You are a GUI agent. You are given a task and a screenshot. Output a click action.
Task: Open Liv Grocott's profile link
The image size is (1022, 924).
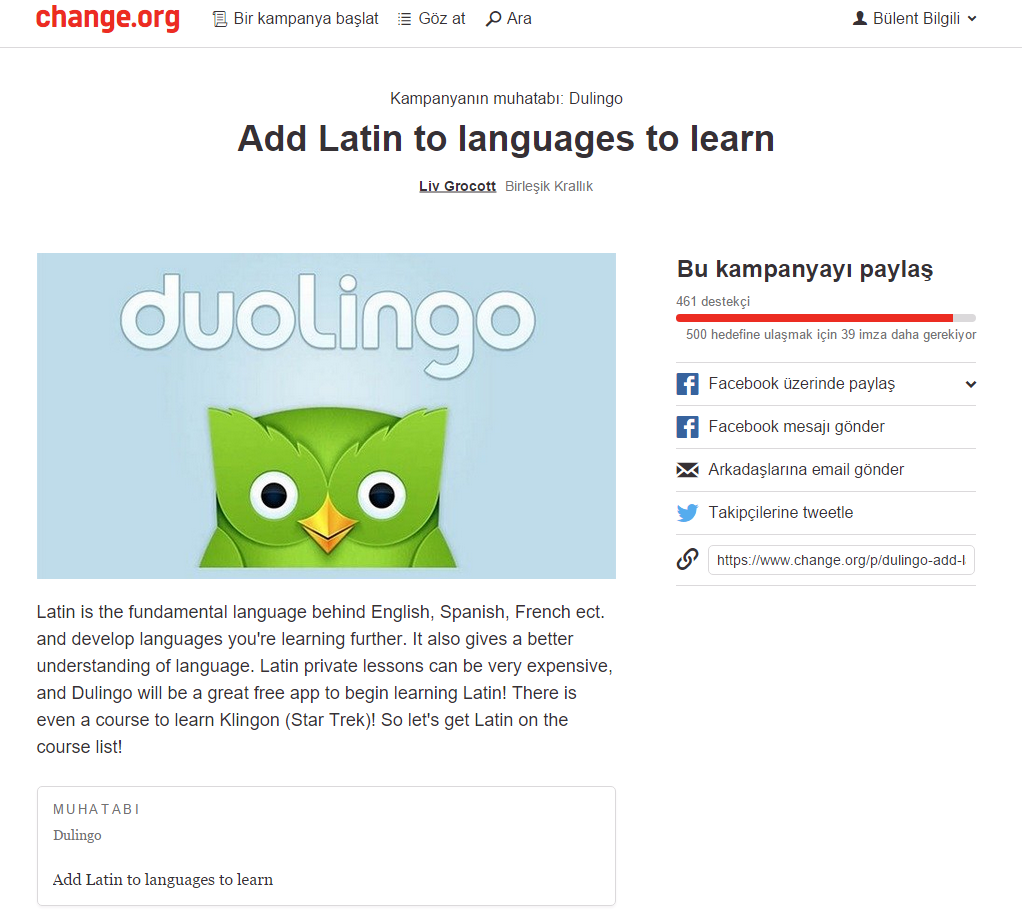[x=458, y=186]
